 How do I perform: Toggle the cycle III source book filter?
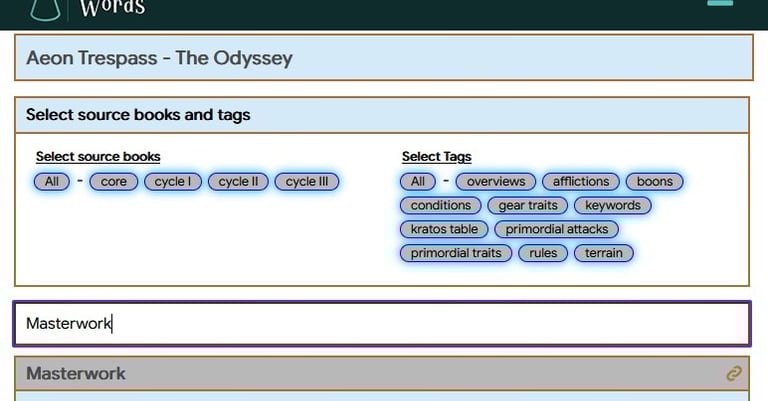(x=307, y=182)
